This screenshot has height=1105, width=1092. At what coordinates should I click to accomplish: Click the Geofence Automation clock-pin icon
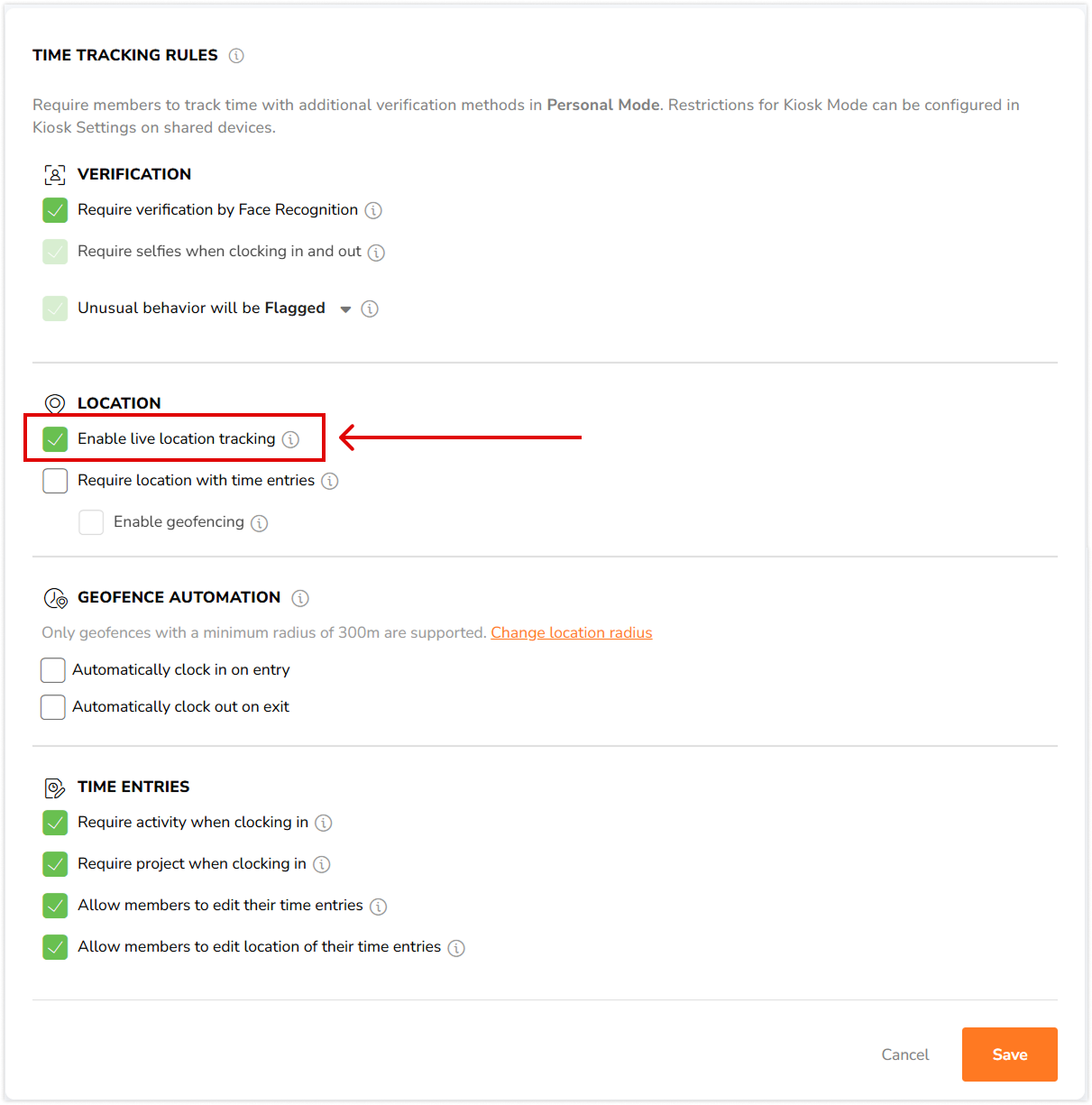coord(54,597)
